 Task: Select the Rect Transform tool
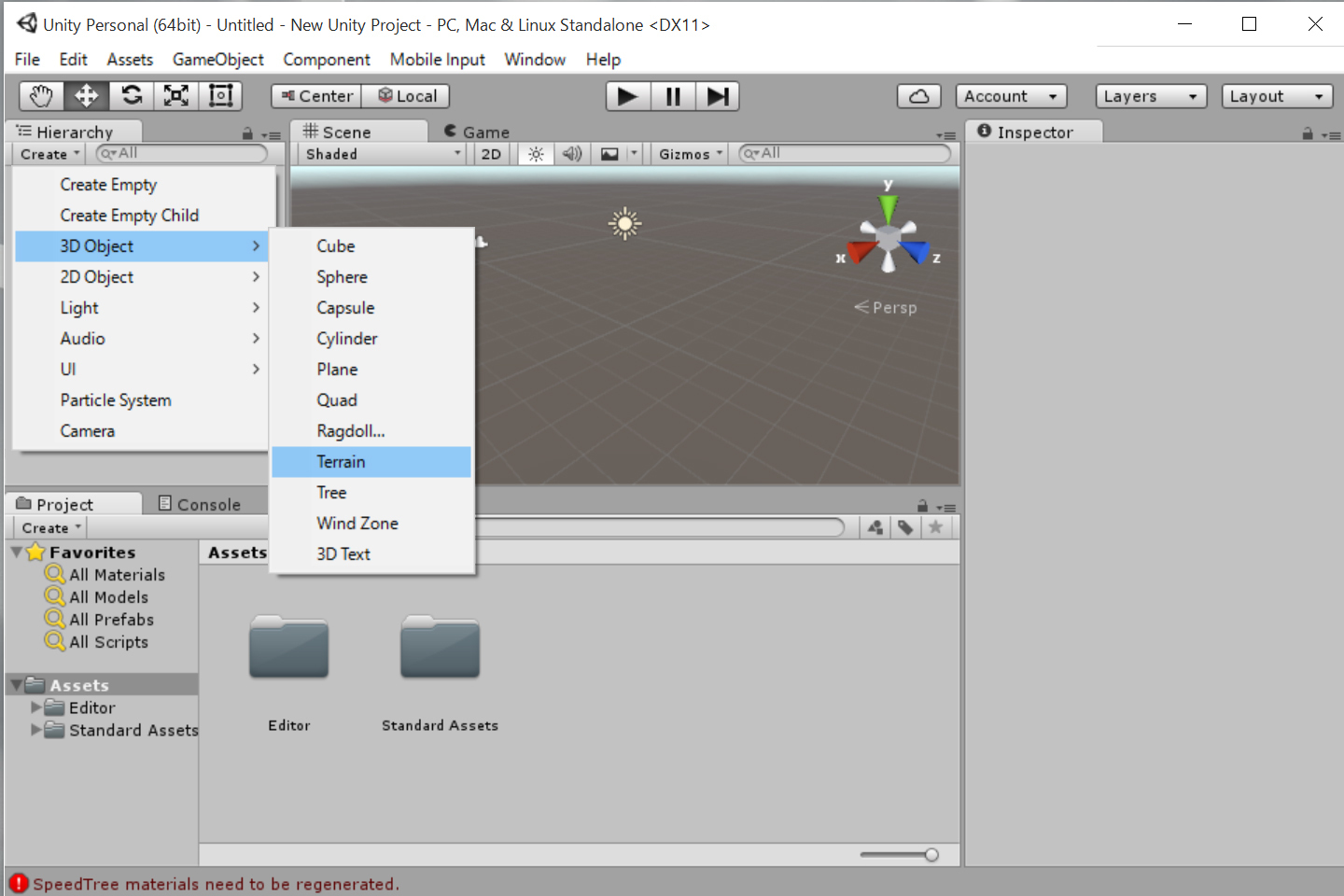[221, 96]
